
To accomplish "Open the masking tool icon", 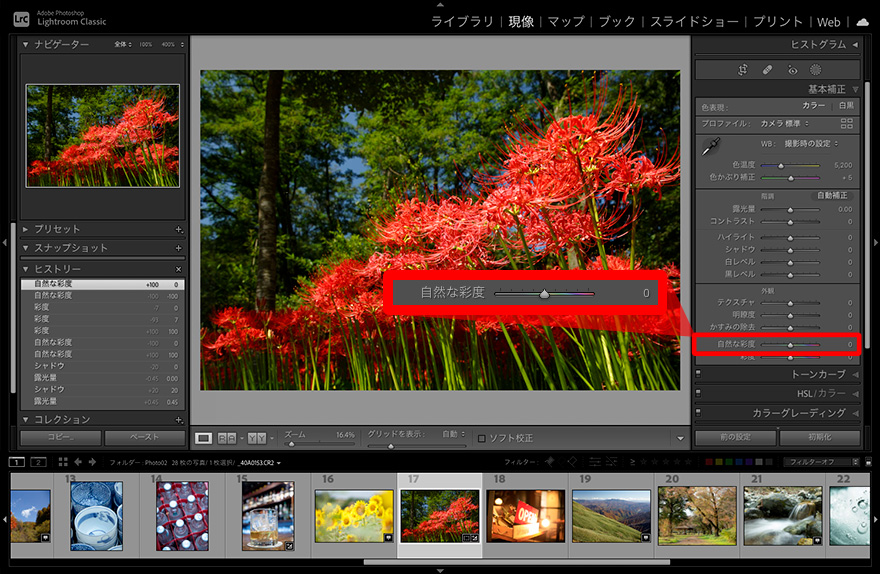I will 816,70.
